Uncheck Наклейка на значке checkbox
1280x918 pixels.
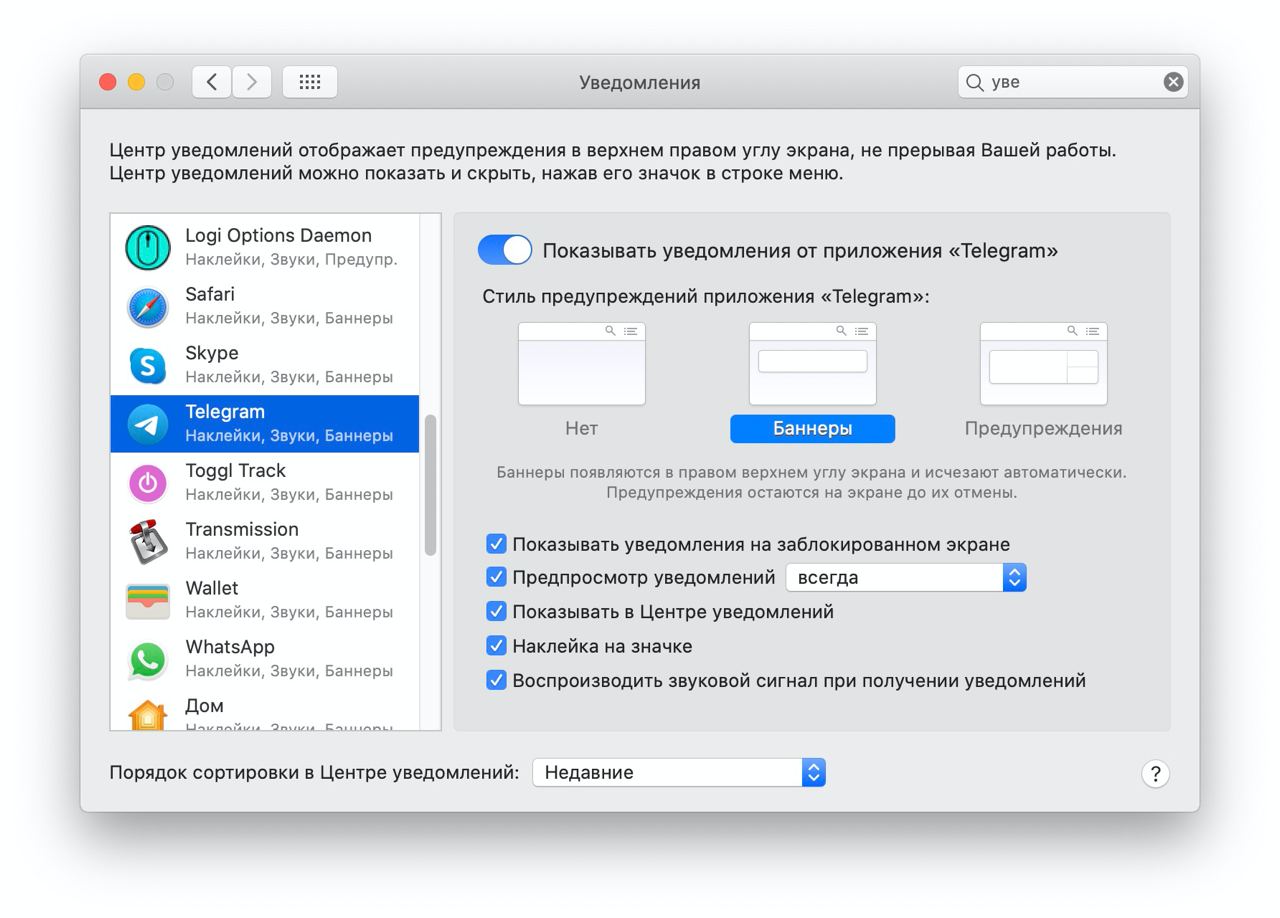496,645
